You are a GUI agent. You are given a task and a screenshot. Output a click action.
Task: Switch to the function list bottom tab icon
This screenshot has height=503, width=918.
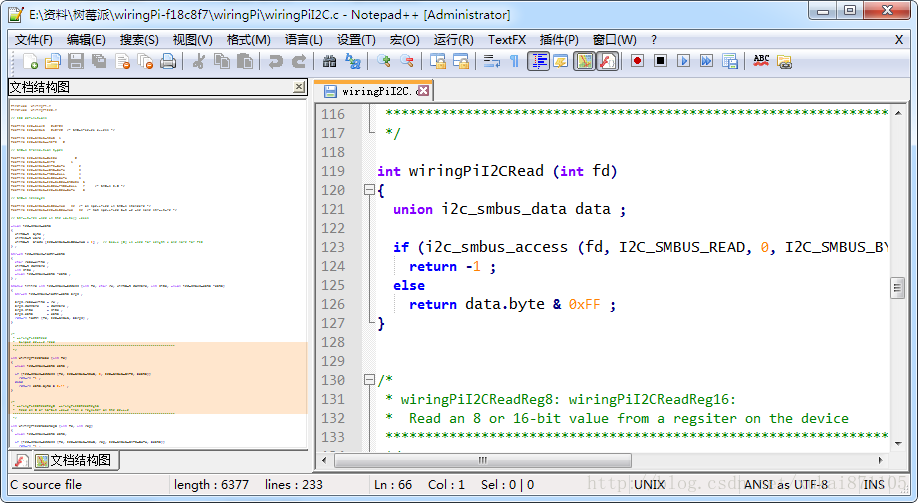(21, 461)
